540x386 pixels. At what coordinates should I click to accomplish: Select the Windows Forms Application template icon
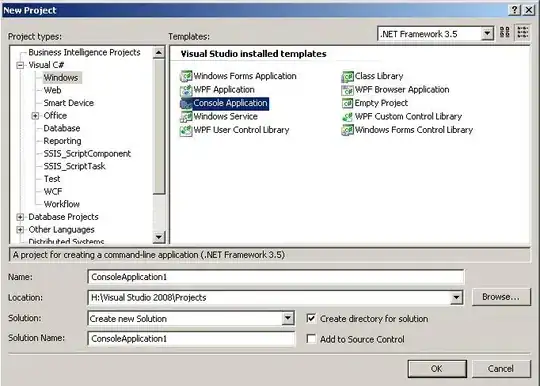point(186,76)
